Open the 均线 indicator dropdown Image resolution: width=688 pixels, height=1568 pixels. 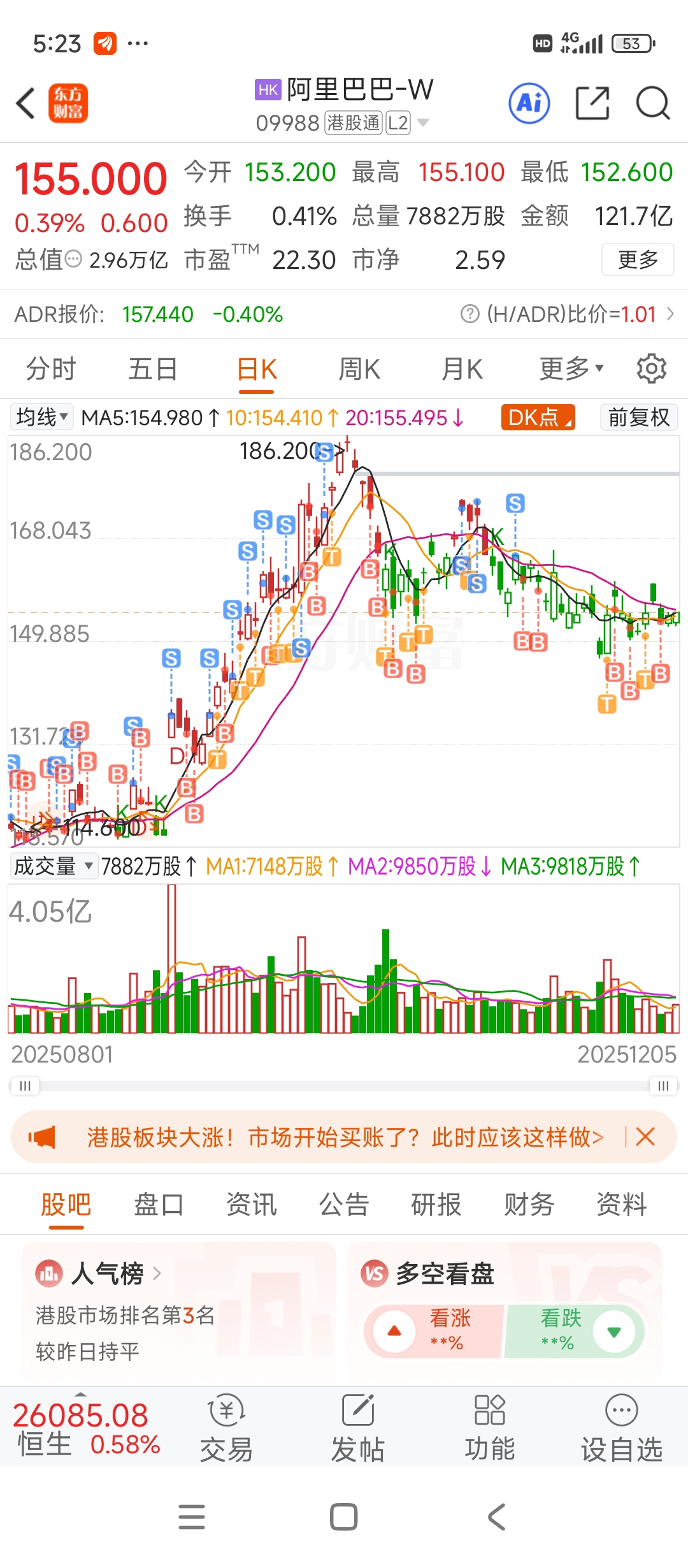(x=41, y=417)
